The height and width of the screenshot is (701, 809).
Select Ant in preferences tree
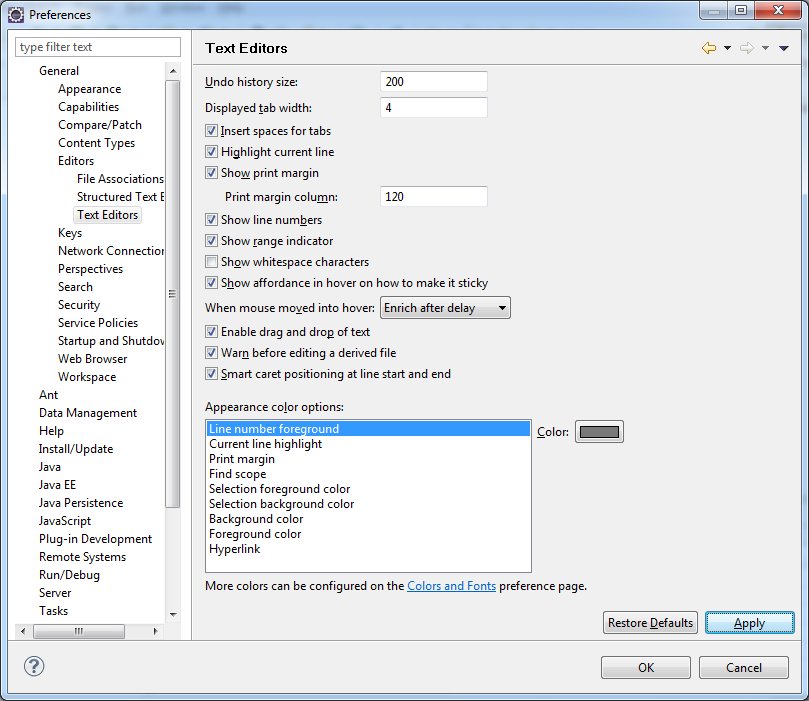click(48, 395)
